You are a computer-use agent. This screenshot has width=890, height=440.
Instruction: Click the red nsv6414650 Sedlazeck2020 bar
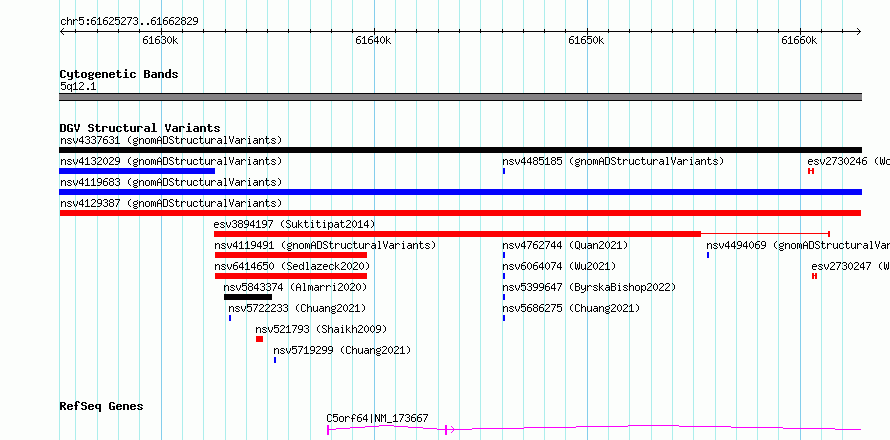click(x=291, y=276)
